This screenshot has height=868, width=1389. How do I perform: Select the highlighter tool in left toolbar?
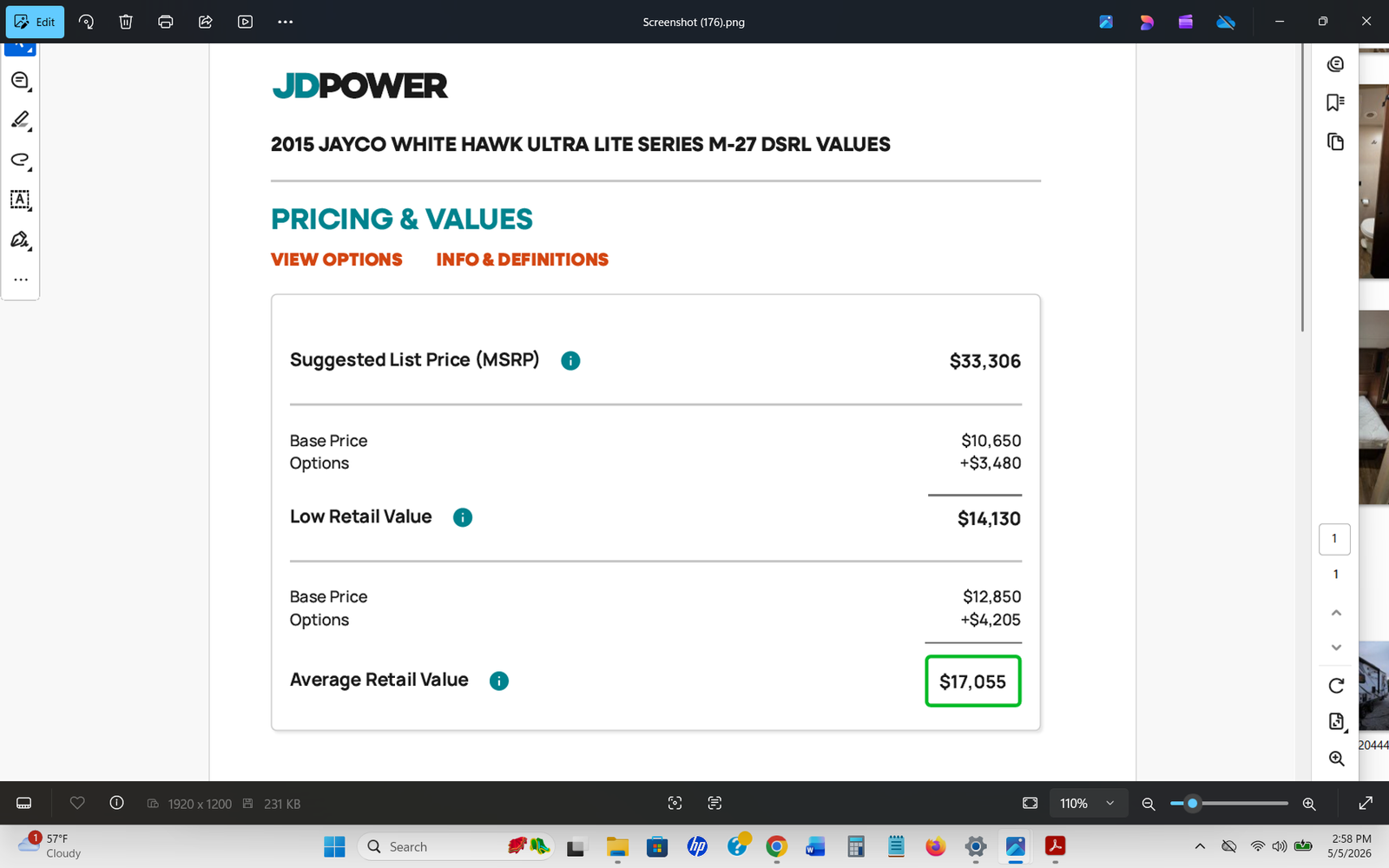(20, 120)
